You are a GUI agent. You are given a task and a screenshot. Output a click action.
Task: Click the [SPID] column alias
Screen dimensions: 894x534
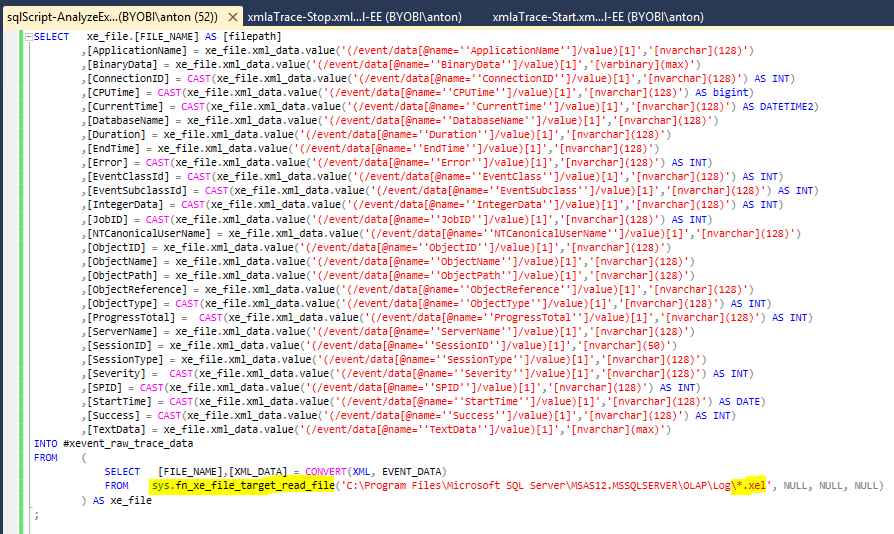click(104, 388)
